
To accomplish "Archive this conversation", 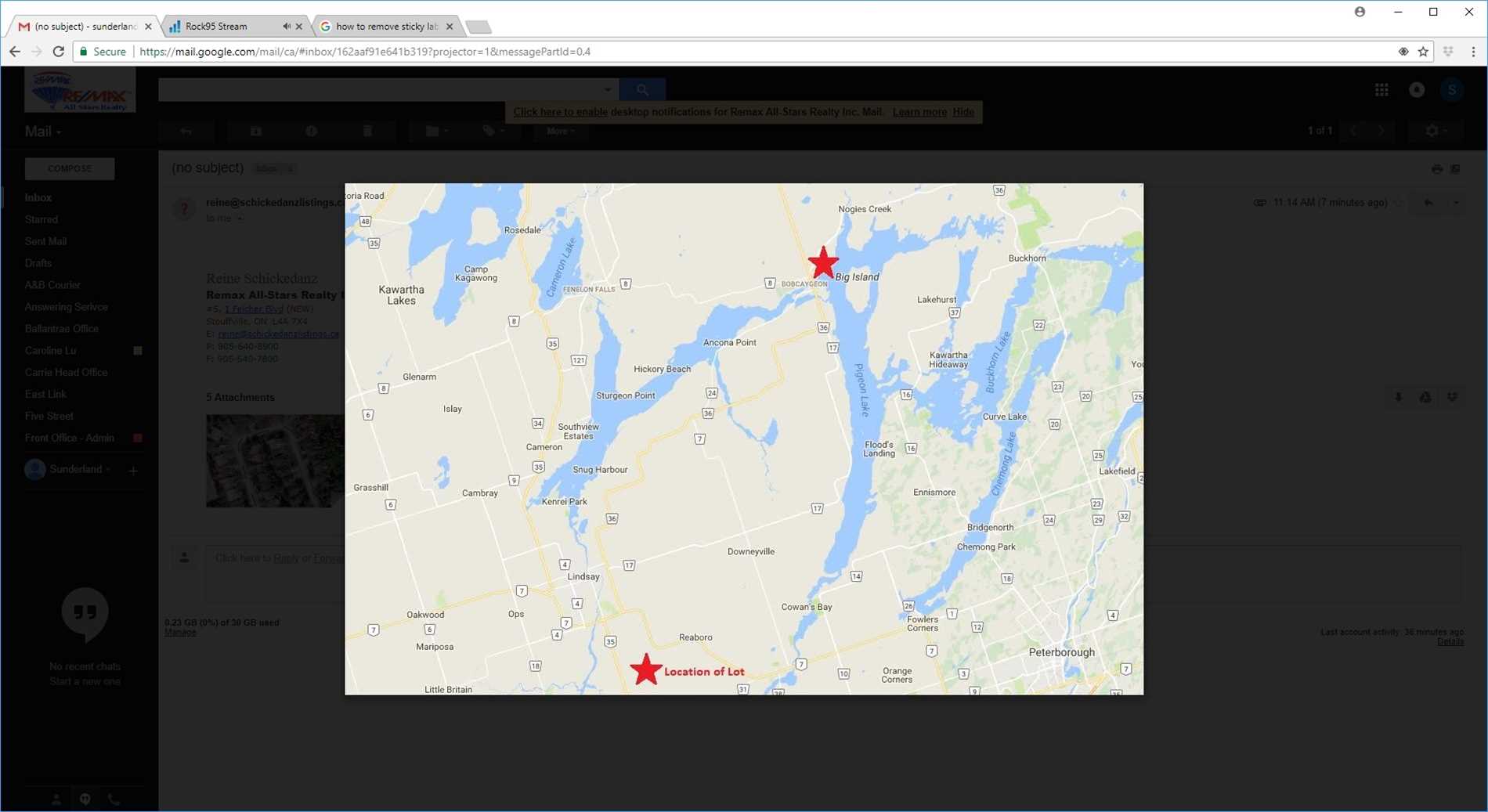I will [256, 132].
